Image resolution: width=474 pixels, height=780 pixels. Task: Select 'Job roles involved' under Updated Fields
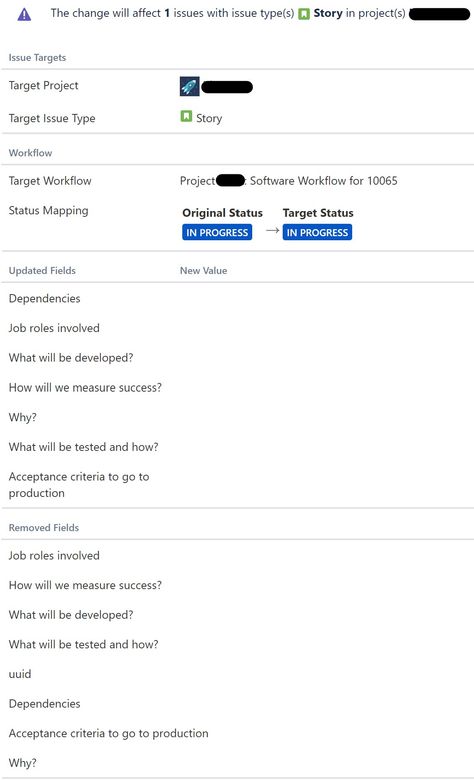click(x=54, y=328)
